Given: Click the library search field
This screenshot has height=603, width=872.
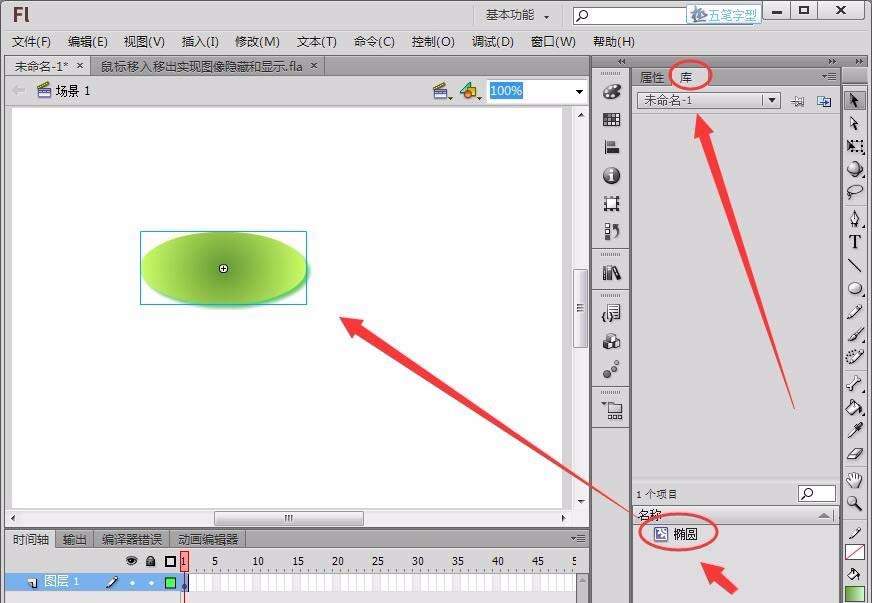Looking at the screenshot, I should click(x=816, y=493).
